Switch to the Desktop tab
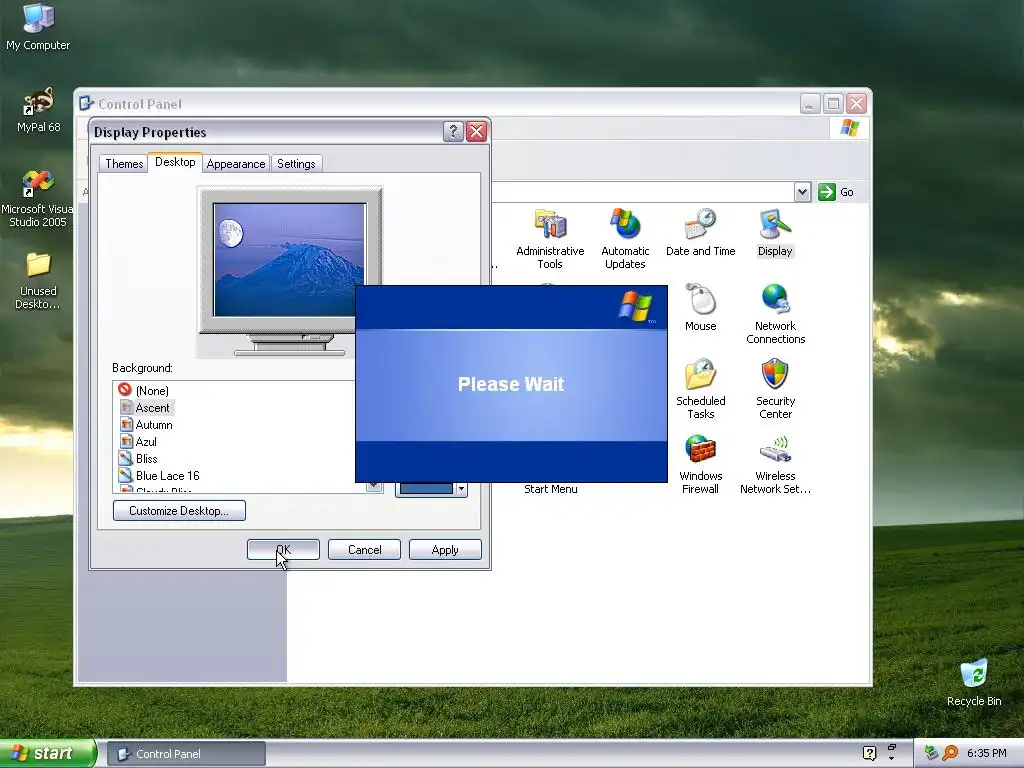This screenshot has width=1024, height=768. 175,162
